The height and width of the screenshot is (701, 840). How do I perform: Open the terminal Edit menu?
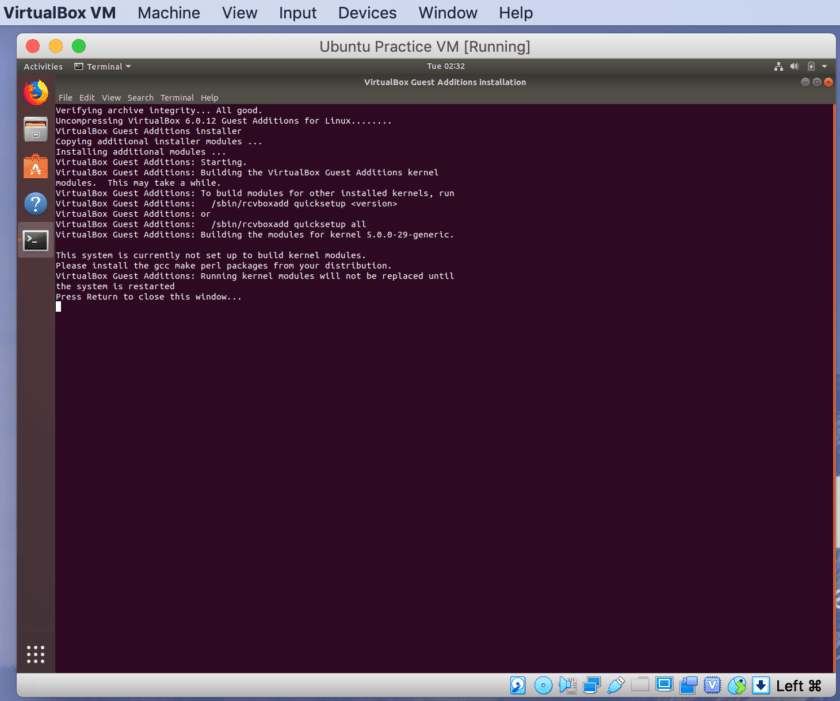[87, 97]
